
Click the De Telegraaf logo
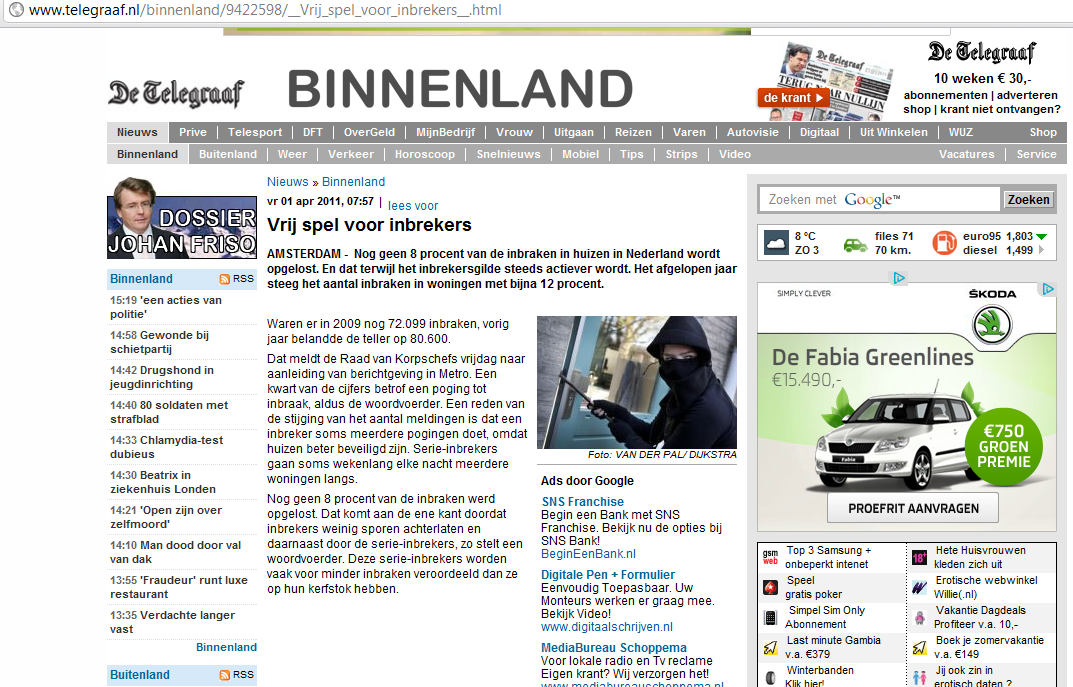[x=176, y=94]
